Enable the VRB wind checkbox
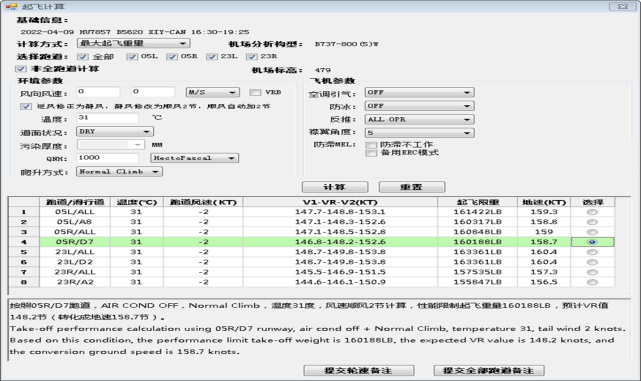 coord(255,92)
